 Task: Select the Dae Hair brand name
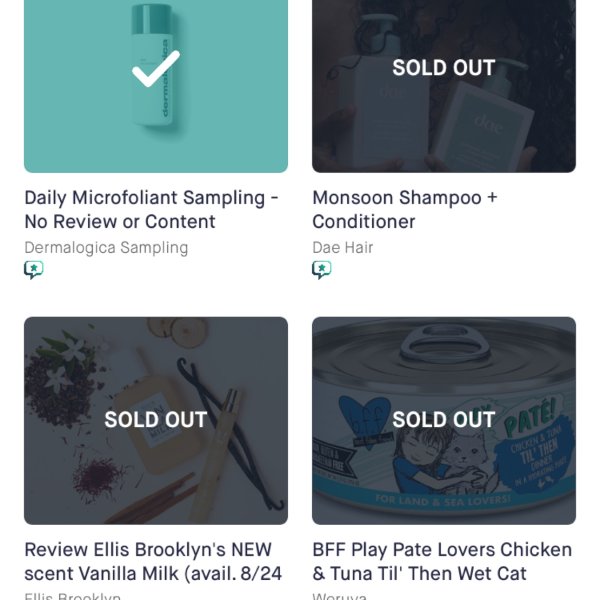[343, 248]
